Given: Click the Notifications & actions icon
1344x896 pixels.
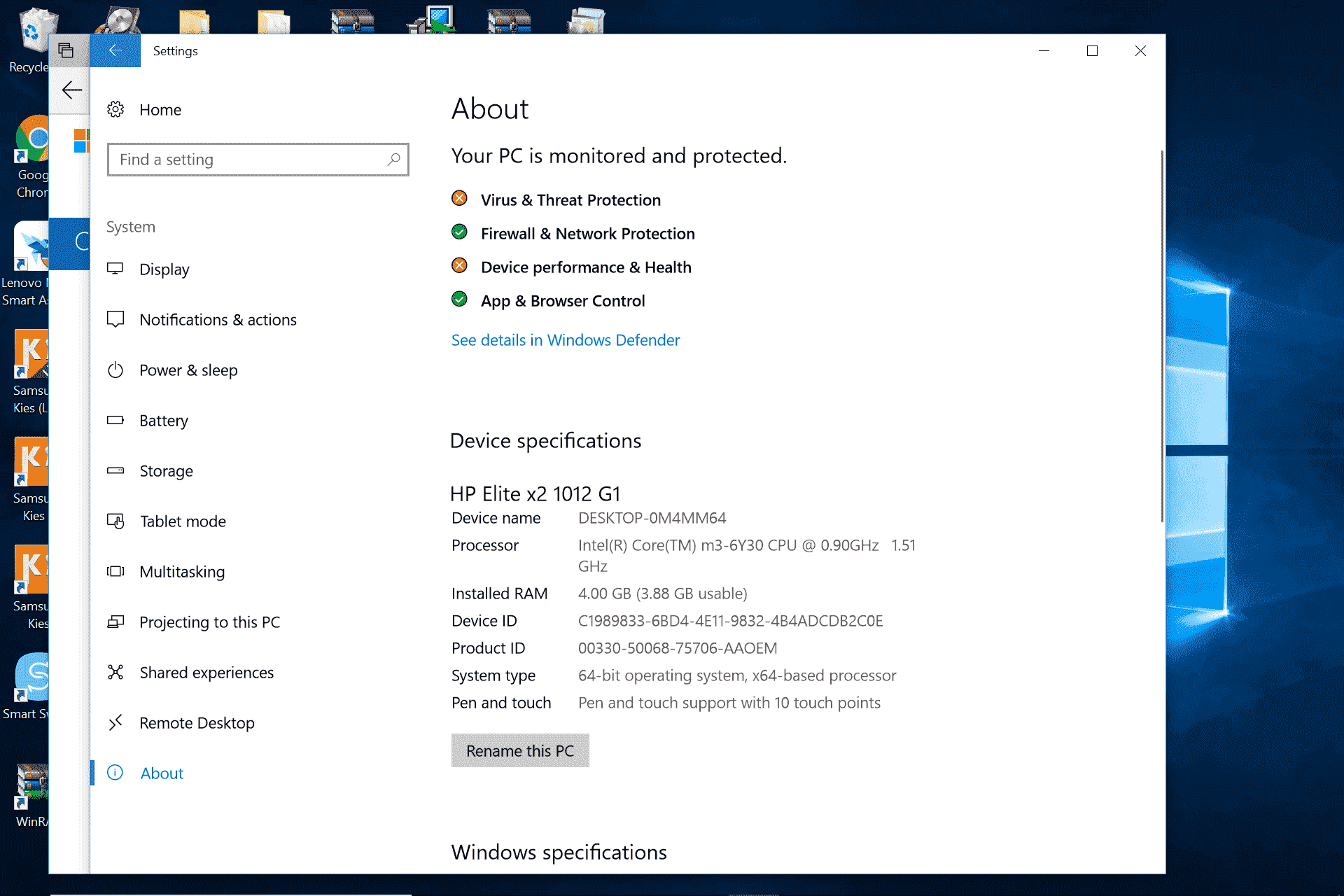Looking at the screenshot, I should [x=115, y=319].
